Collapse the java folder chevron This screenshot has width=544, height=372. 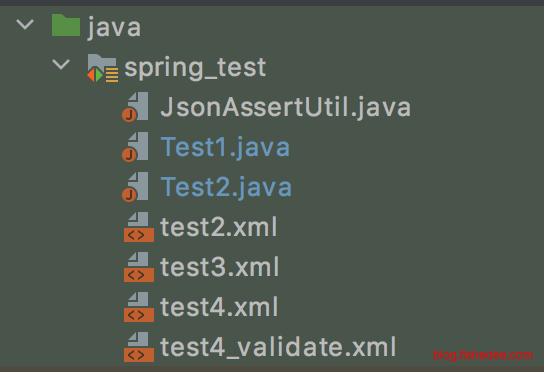click(x=25, y=25)
